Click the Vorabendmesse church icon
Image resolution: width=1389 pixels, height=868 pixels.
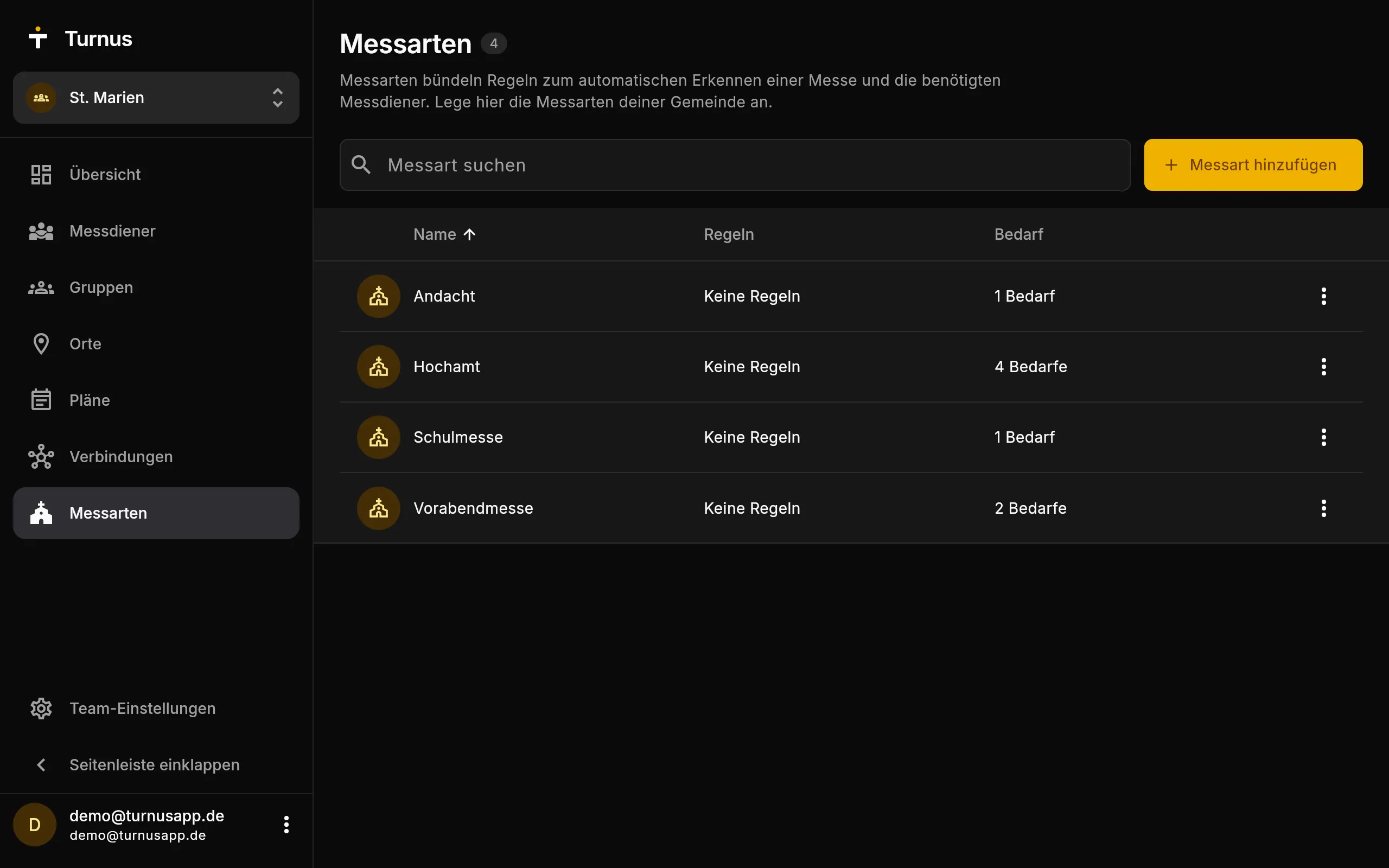click(378, 508)
